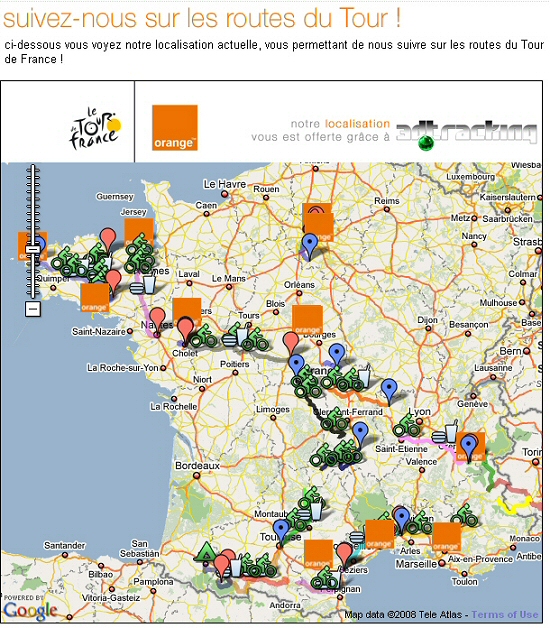The image size is (550, 628).
Task: Click the food and drink icon near Rennes
Action: tap(143, 285)
